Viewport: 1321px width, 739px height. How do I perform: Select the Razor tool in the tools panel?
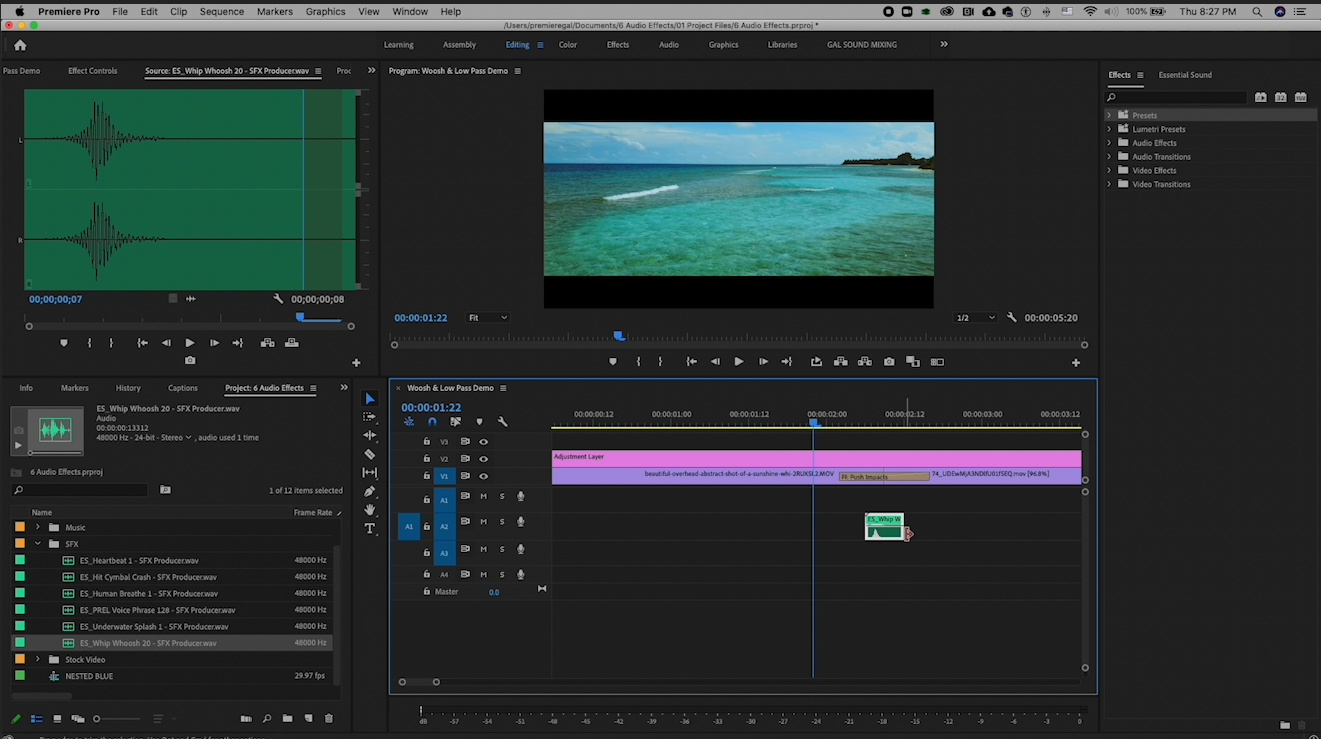coord(370,454)
